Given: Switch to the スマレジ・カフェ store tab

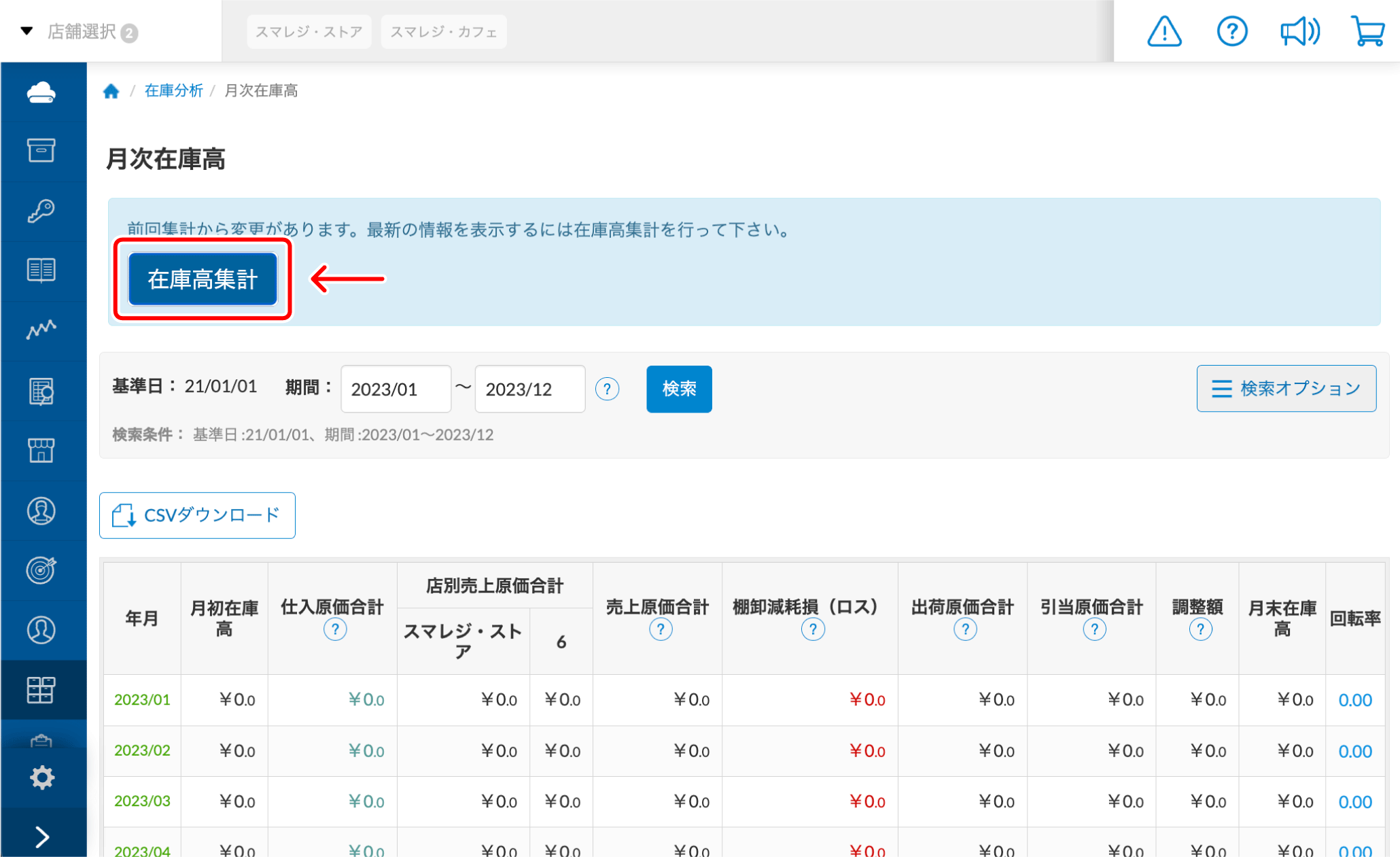Looking at the screenshot, I should (443, 31).
